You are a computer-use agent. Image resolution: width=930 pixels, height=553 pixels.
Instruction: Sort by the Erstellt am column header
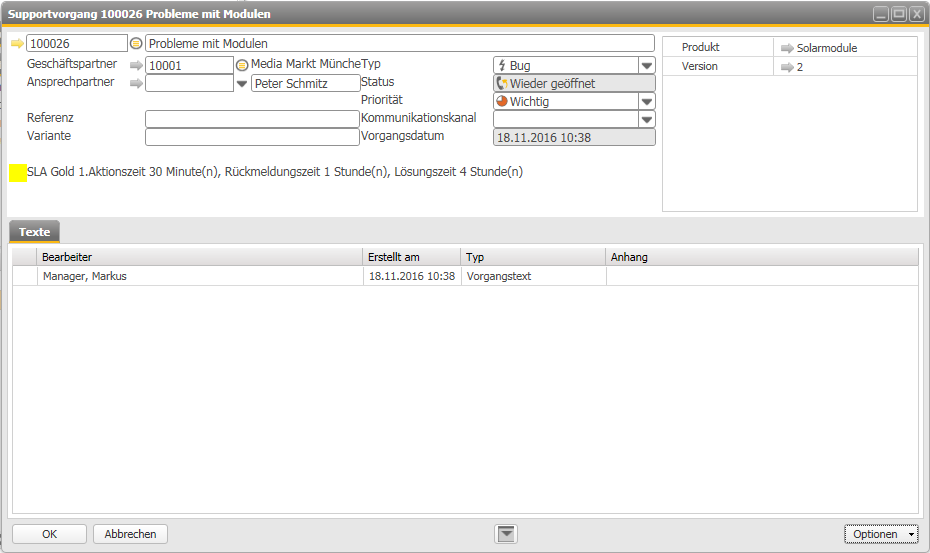coord(412,257)
